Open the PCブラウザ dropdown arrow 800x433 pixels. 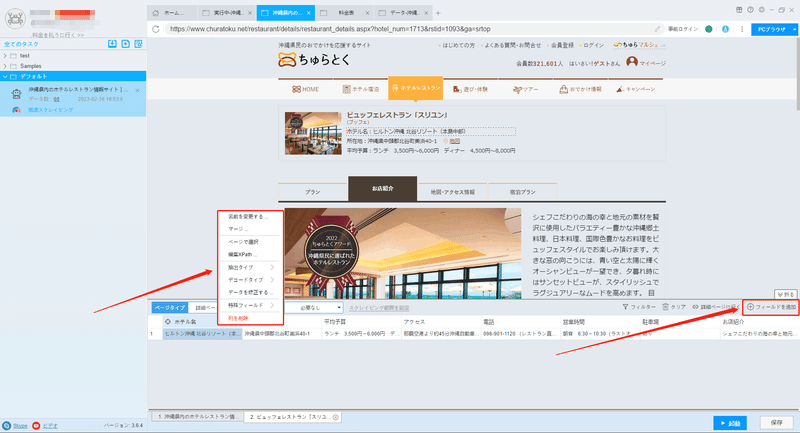click(794, 30)
